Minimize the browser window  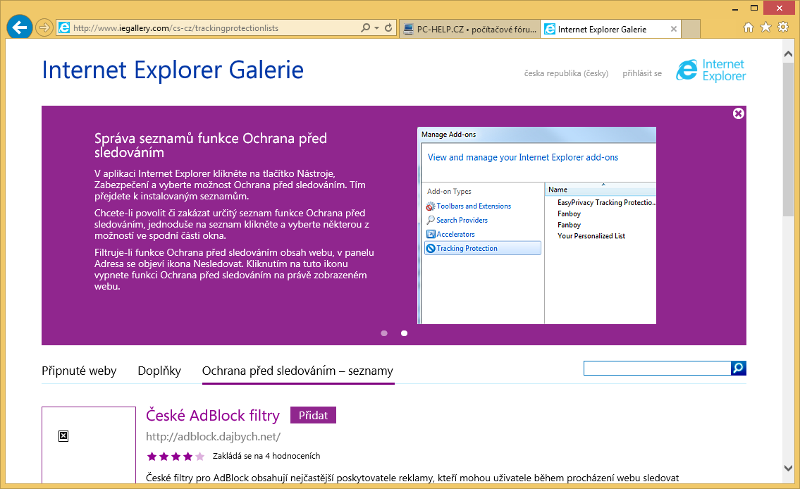click(x=735, y=9)
